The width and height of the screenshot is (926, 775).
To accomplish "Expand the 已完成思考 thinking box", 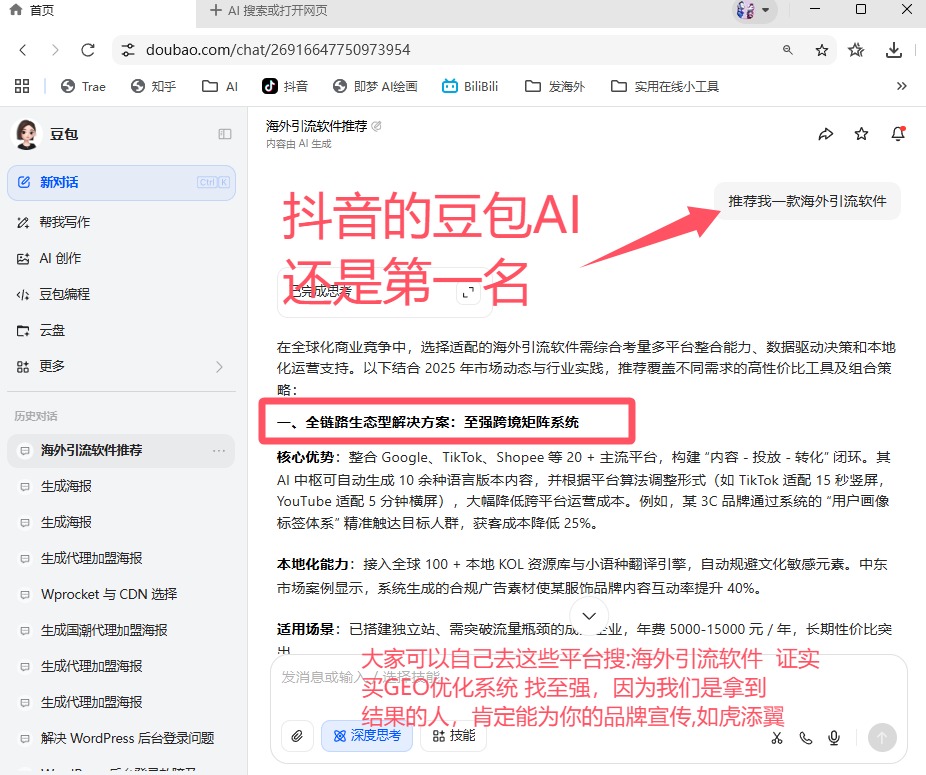I will pos(468,292).
